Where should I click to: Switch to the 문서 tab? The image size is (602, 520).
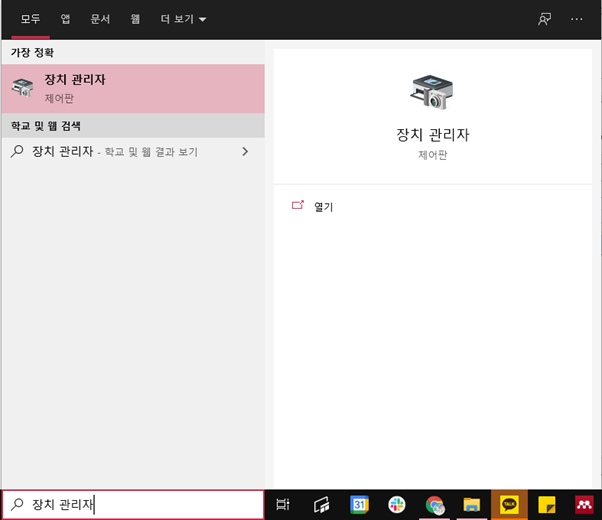coord(100,19)
